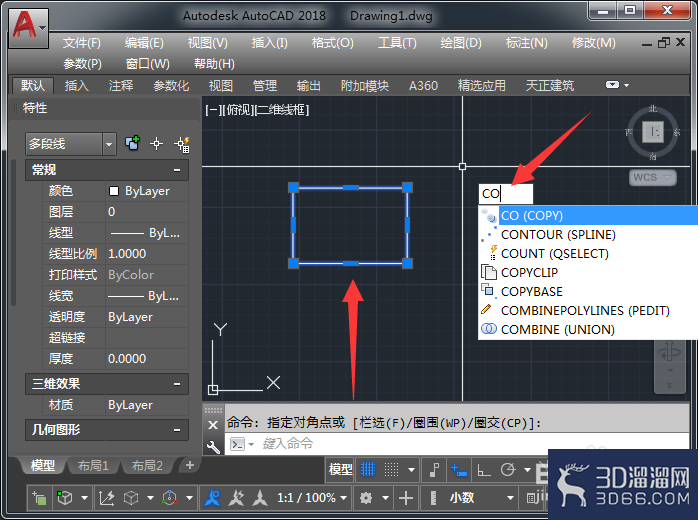This screenshot has width=698, height=520.
Task: Click the 俯视 view control label
Action: point(239,110)
